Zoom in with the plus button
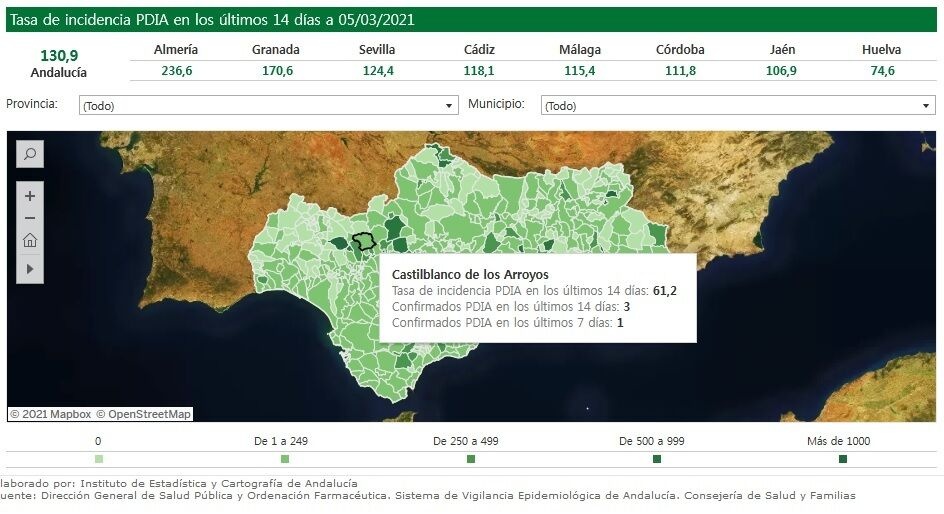Screen dimensions: 944x514 coord(30,196)
